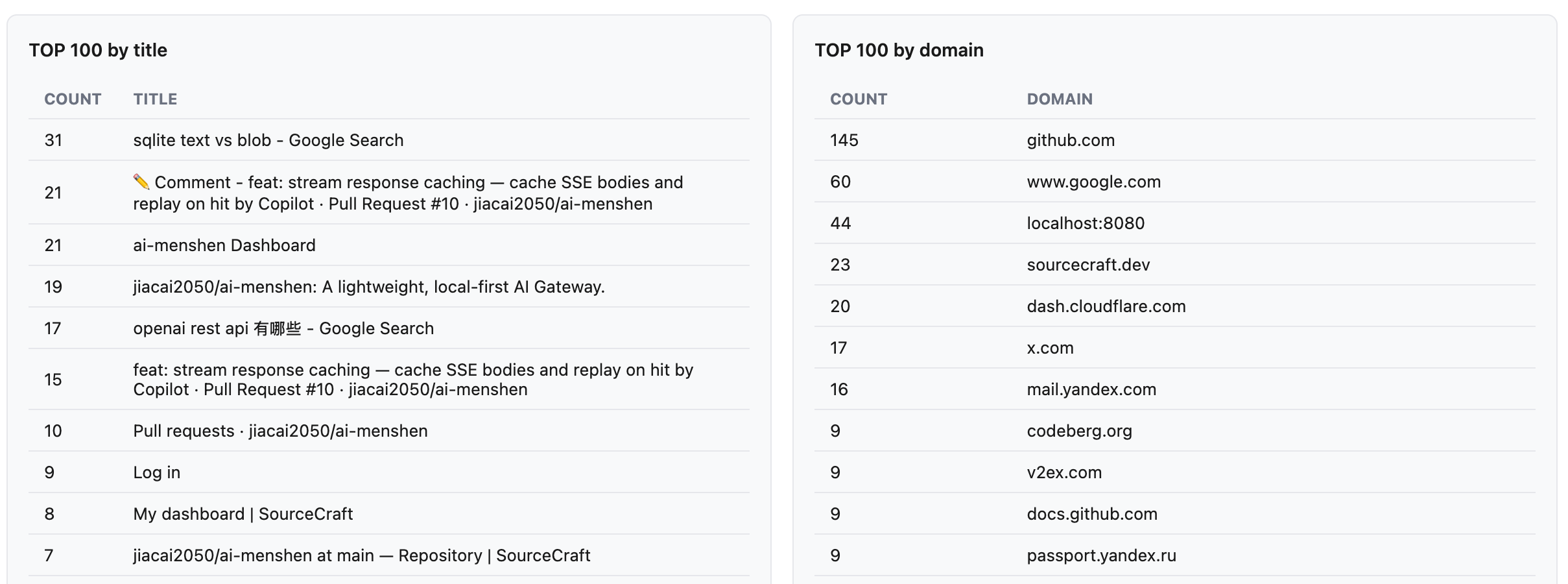Select the passport.yandex.ru domain
The image size is (1568, 584).
coord(1102,555)
